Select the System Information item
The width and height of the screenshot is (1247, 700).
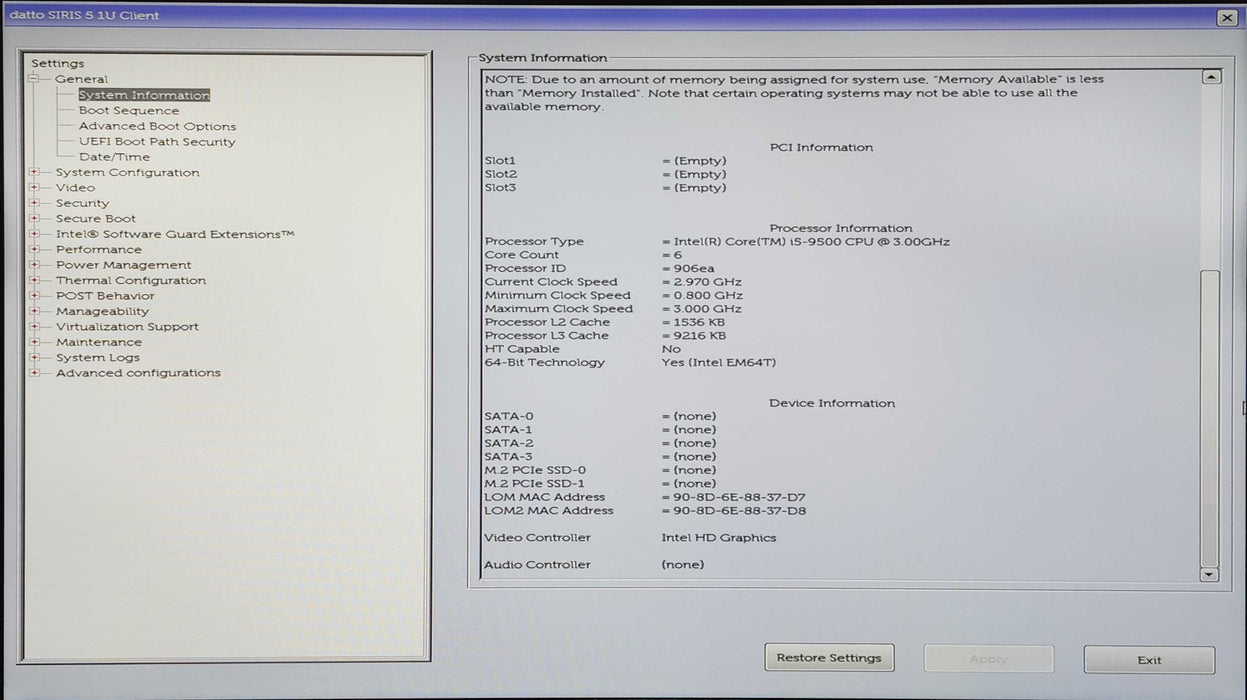144,96
